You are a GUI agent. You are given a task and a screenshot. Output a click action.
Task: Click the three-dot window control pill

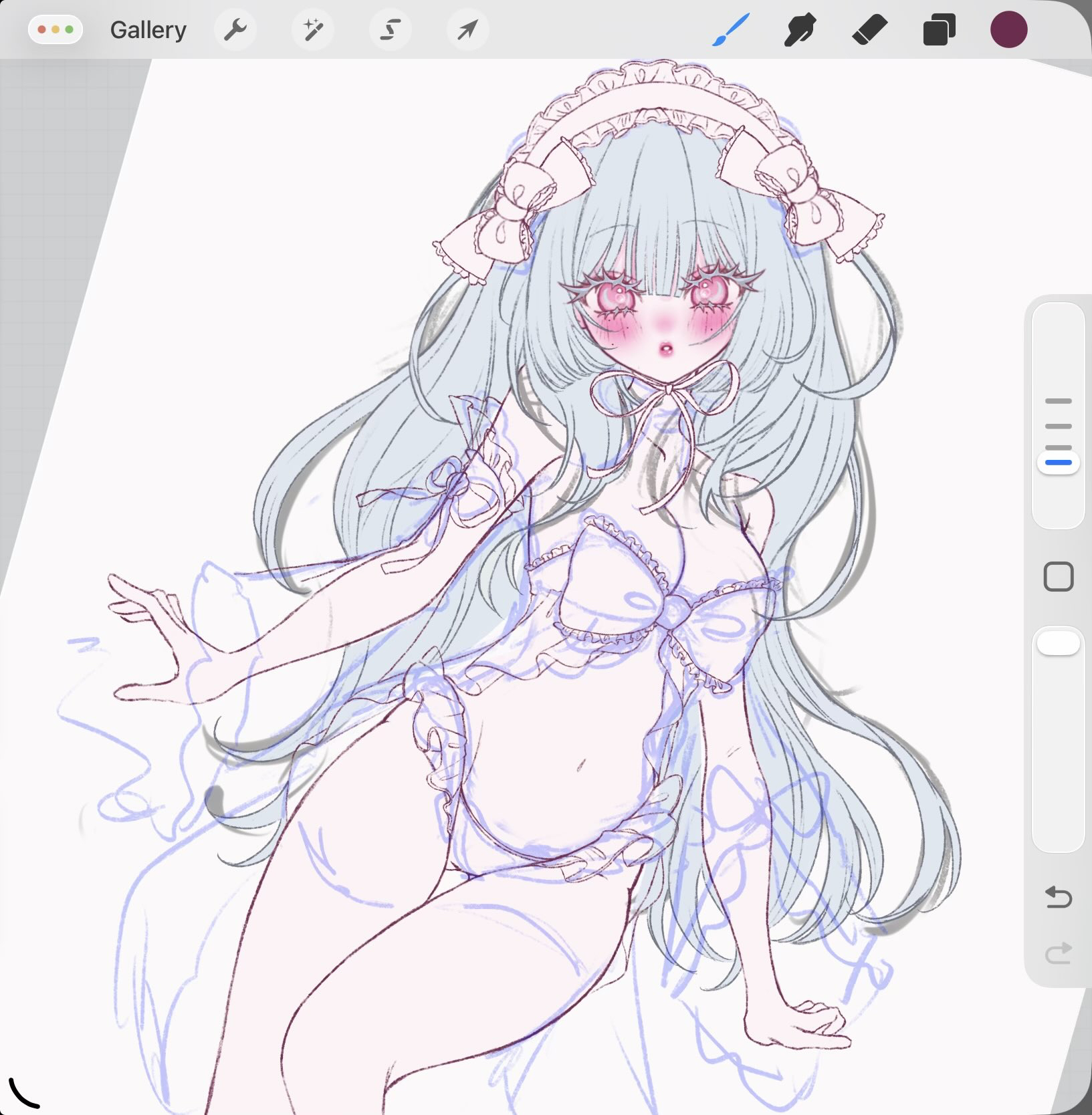point(56,30)
